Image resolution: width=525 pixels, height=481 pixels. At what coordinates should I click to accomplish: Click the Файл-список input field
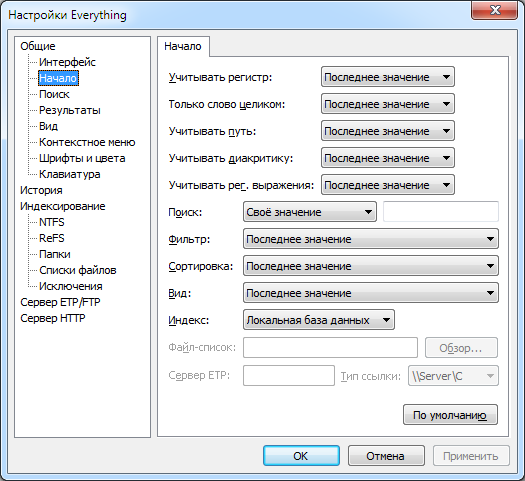(x=330, y=348)
